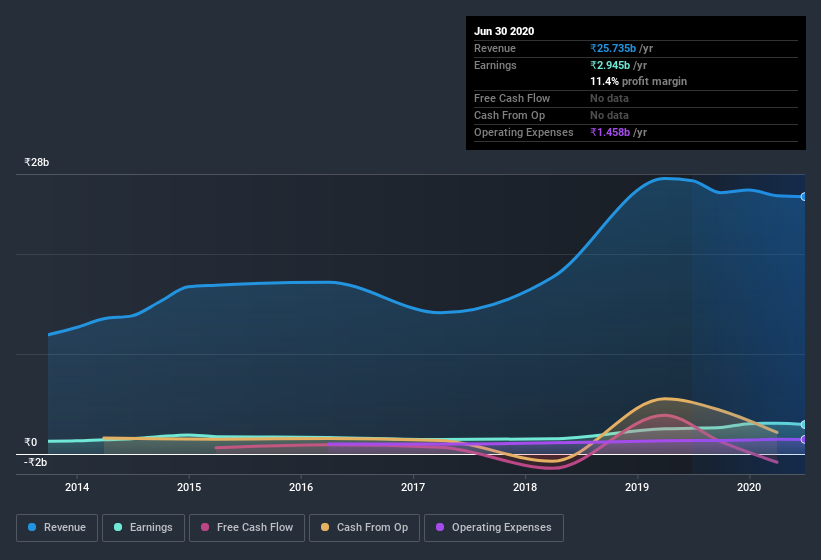Click the Earnings tooltip row label
This screenshot has height=560, width=821.
coord(495,65)
